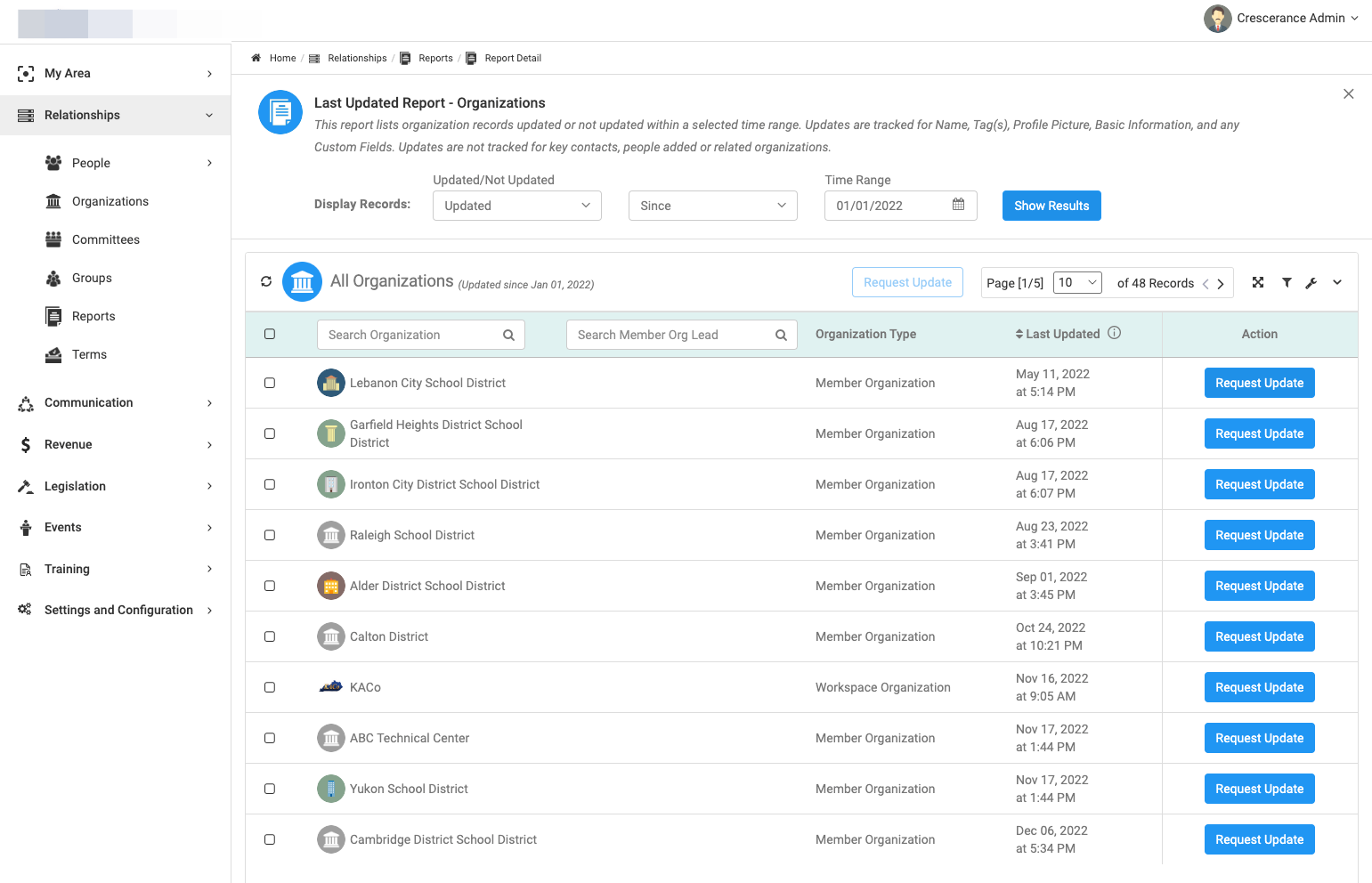Click the fullscreen expand icon in table toolbar
This screenshot has width=1372, height=883.
point(1258,282)
